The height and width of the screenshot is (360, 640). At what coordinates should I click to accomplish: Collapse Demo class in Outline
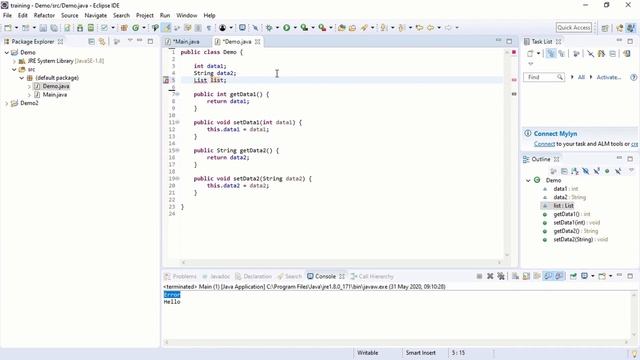click(528, 180)
